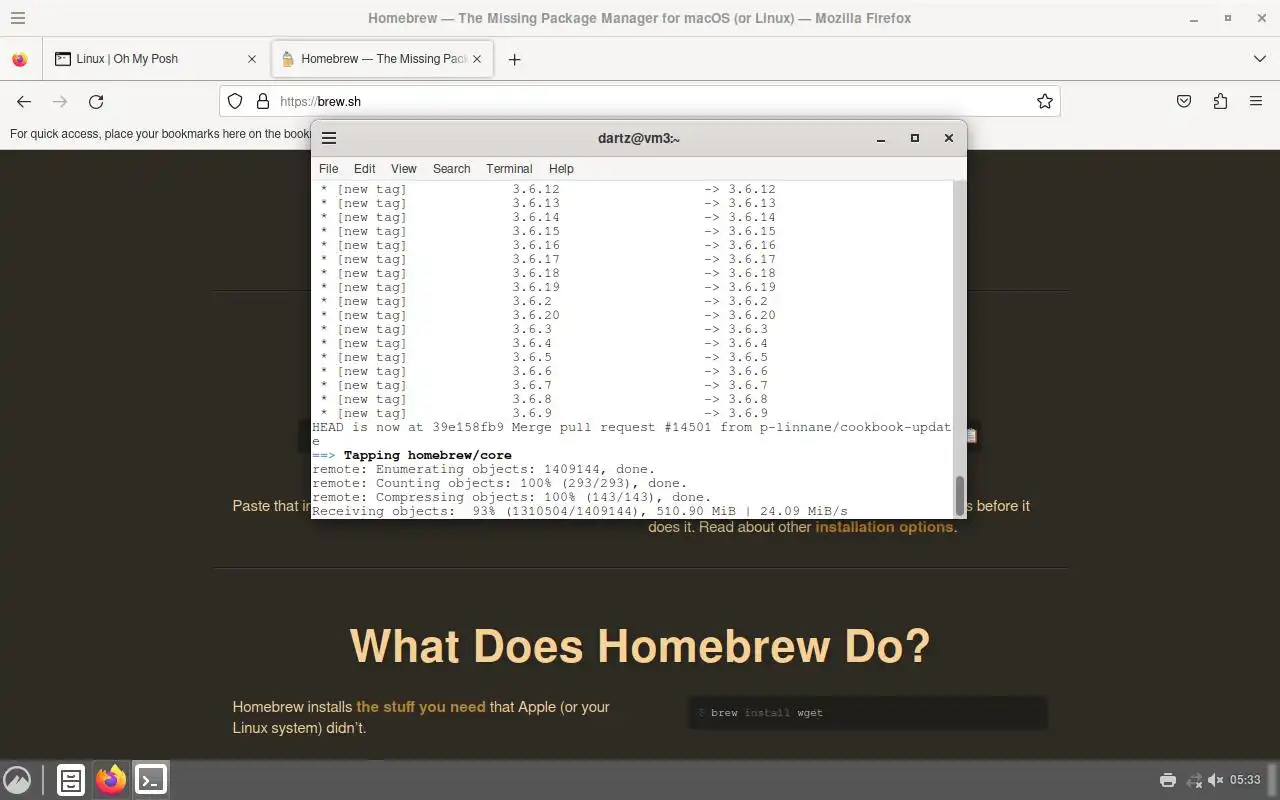Toggle muted volume tray icon
The width and height of the screenshot is (1280, 800).
point(1216,780)
